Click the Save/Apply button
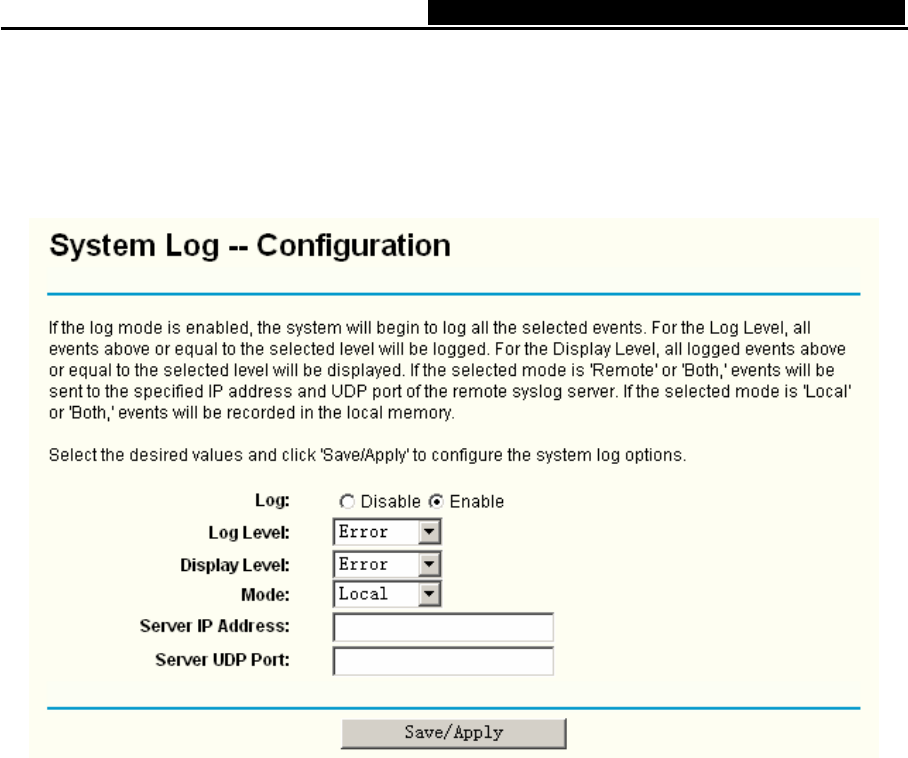 click(453, 733)
